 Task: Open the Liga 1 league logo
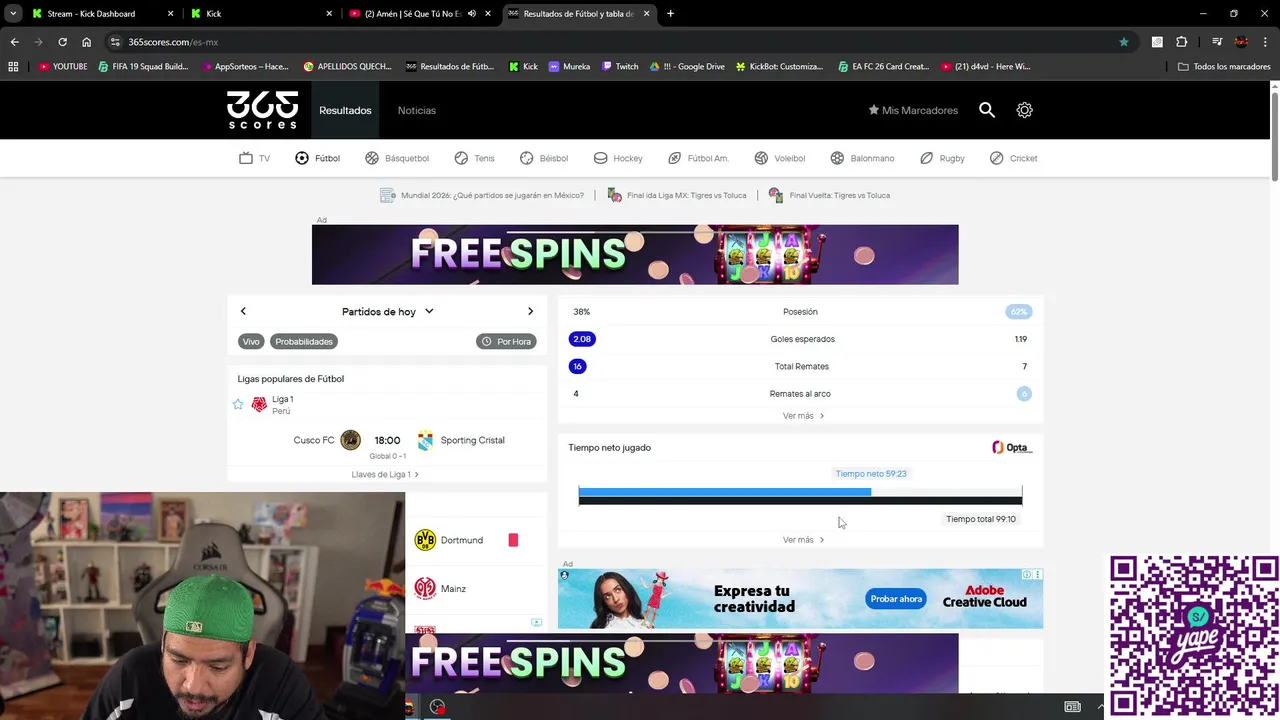point(259,404)
